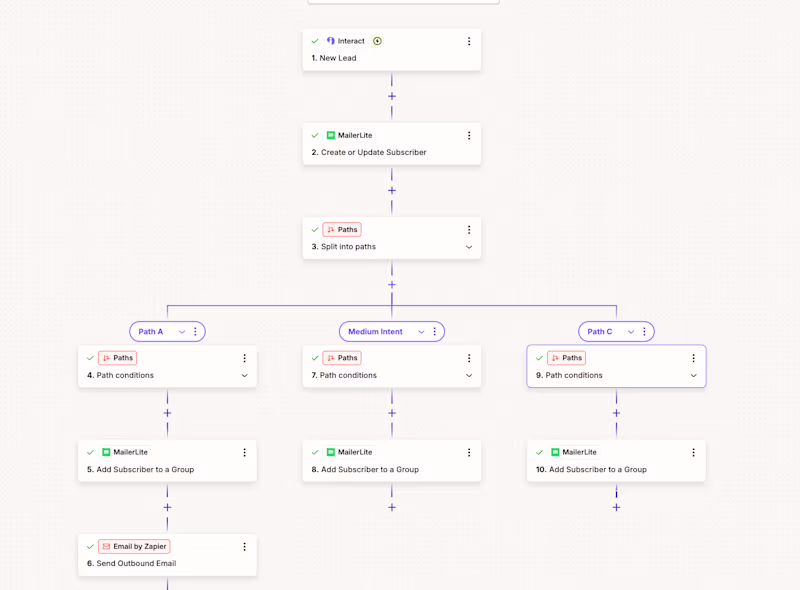Open '5. Add Subscriber to a Group' step

tap(167, 461)
